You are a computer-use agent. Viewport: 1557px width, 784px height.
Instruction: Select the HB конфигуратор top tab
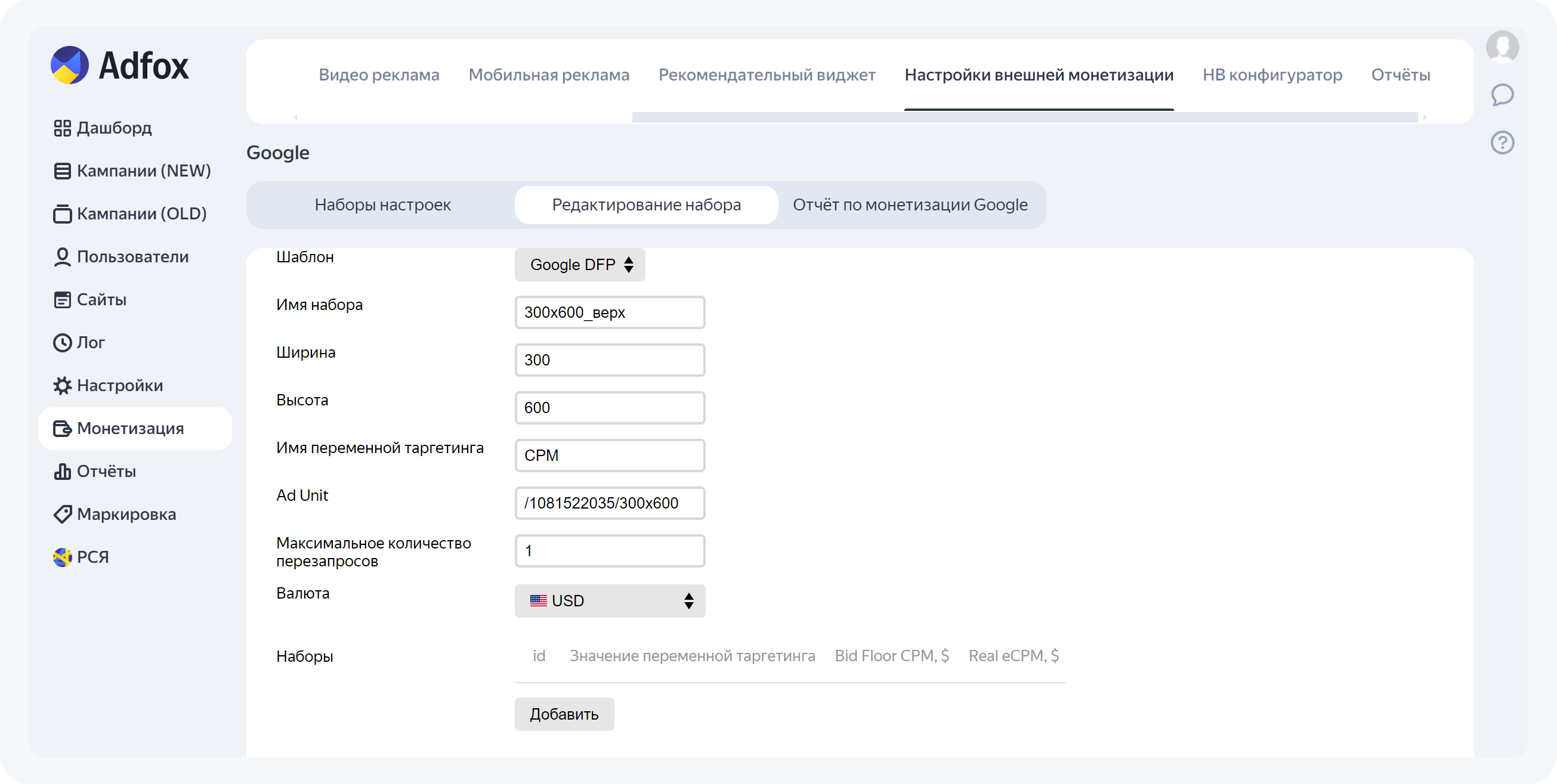point(1272,75)
